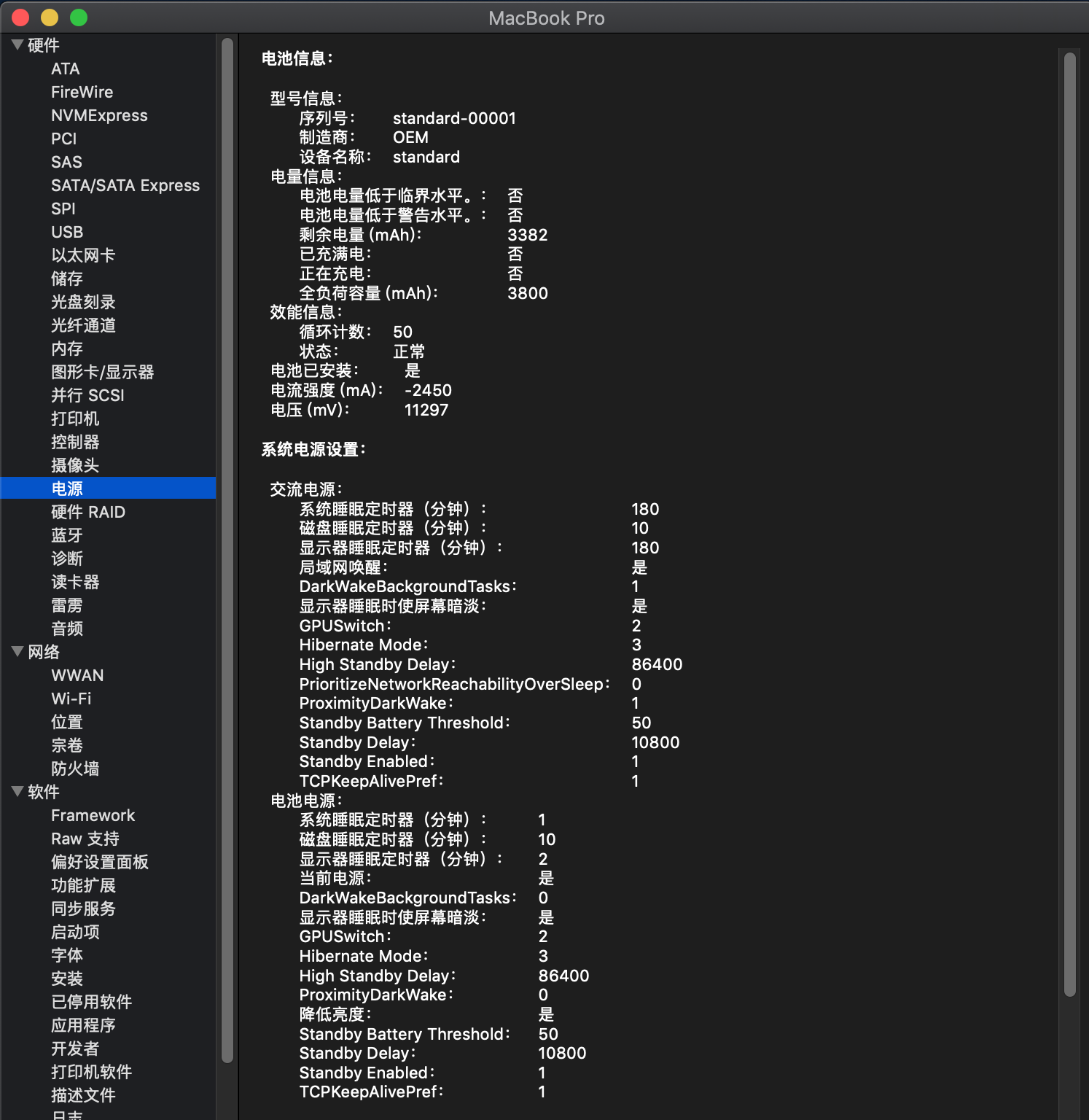This screenshot has height=1120, width=1089.
Task: Select ATA in sidebar
Action: click(x=66, y=69)
